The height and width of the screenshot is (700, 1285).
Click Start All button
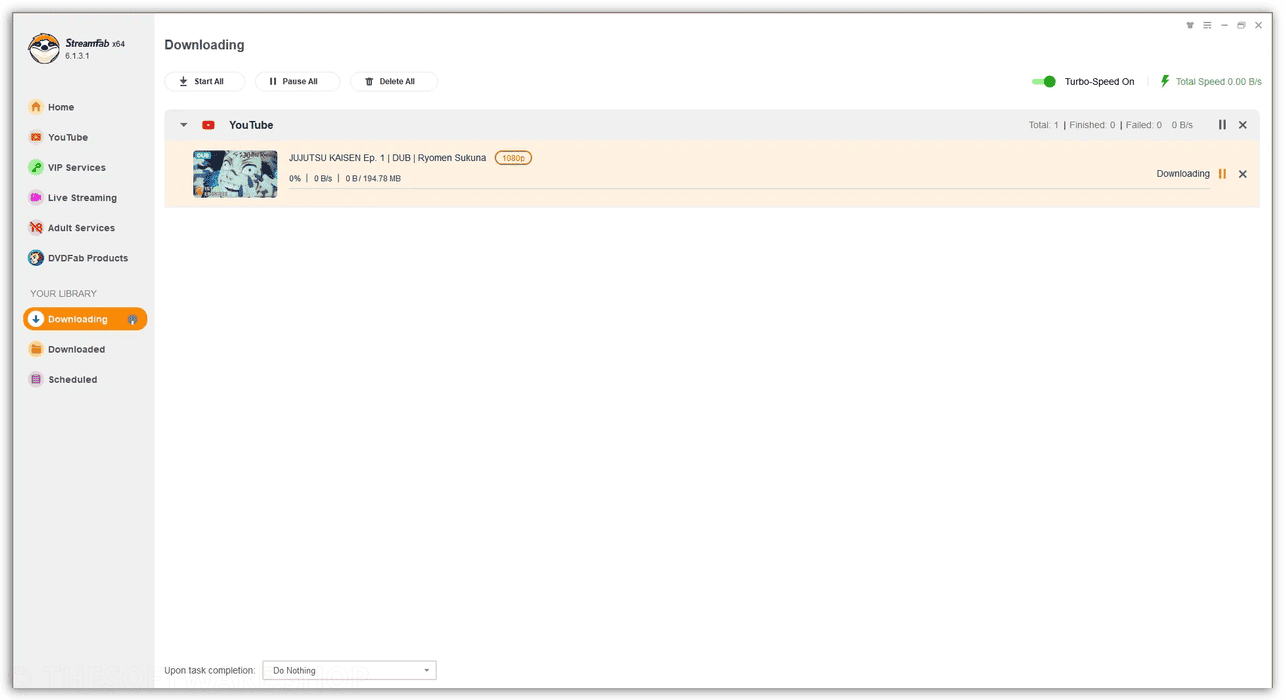point(205,81)
